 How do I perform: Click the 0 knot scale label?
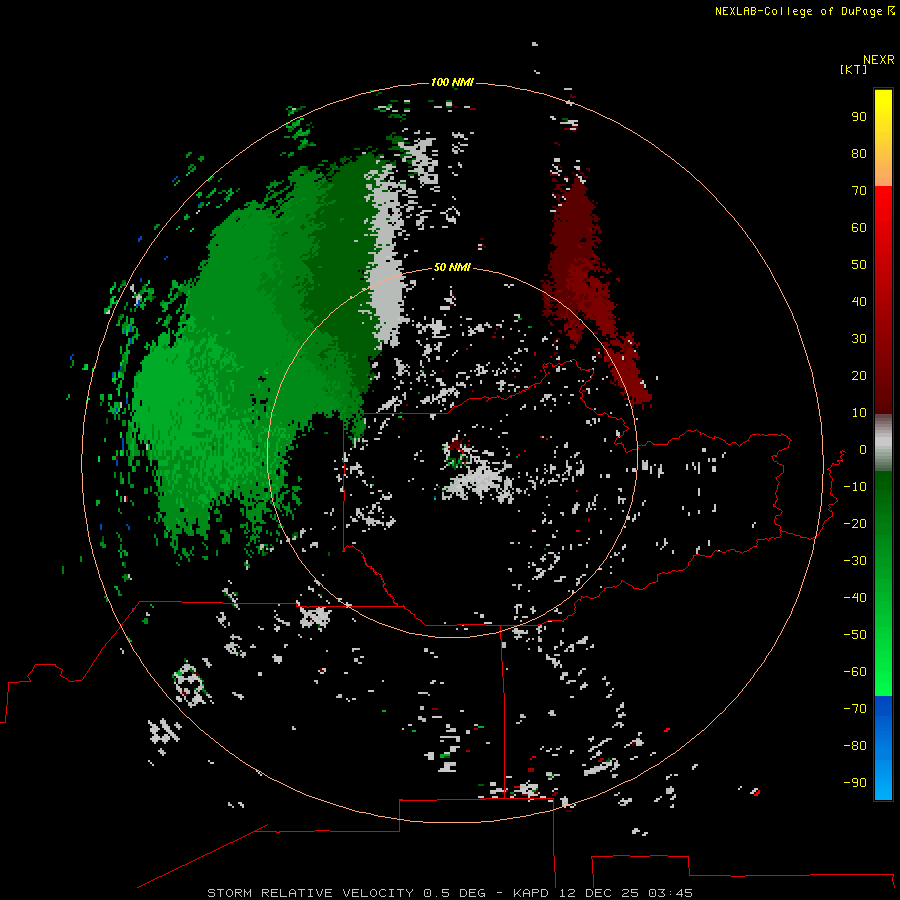click(x=863, y=449)
